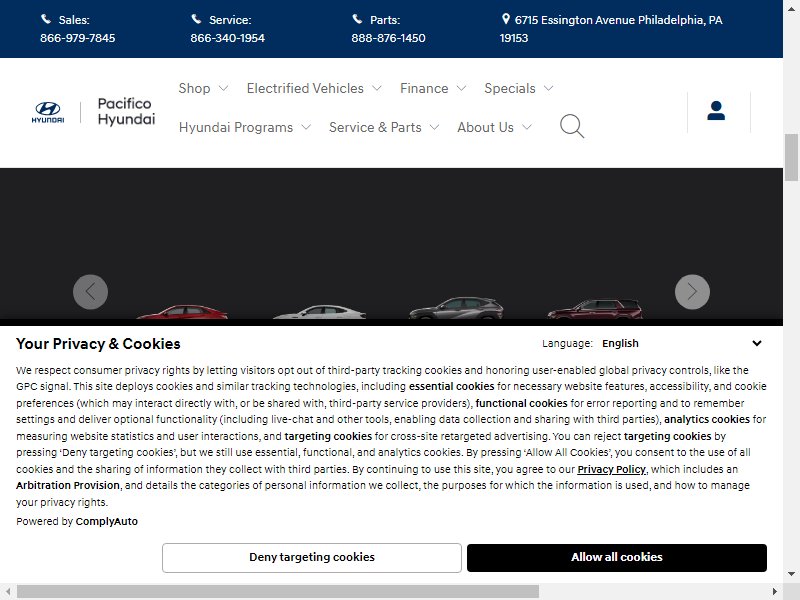This screenshot has width=800, height=600.
Task: Expand the Hyundai Programs chevron
Action: (x=306, y=127)
